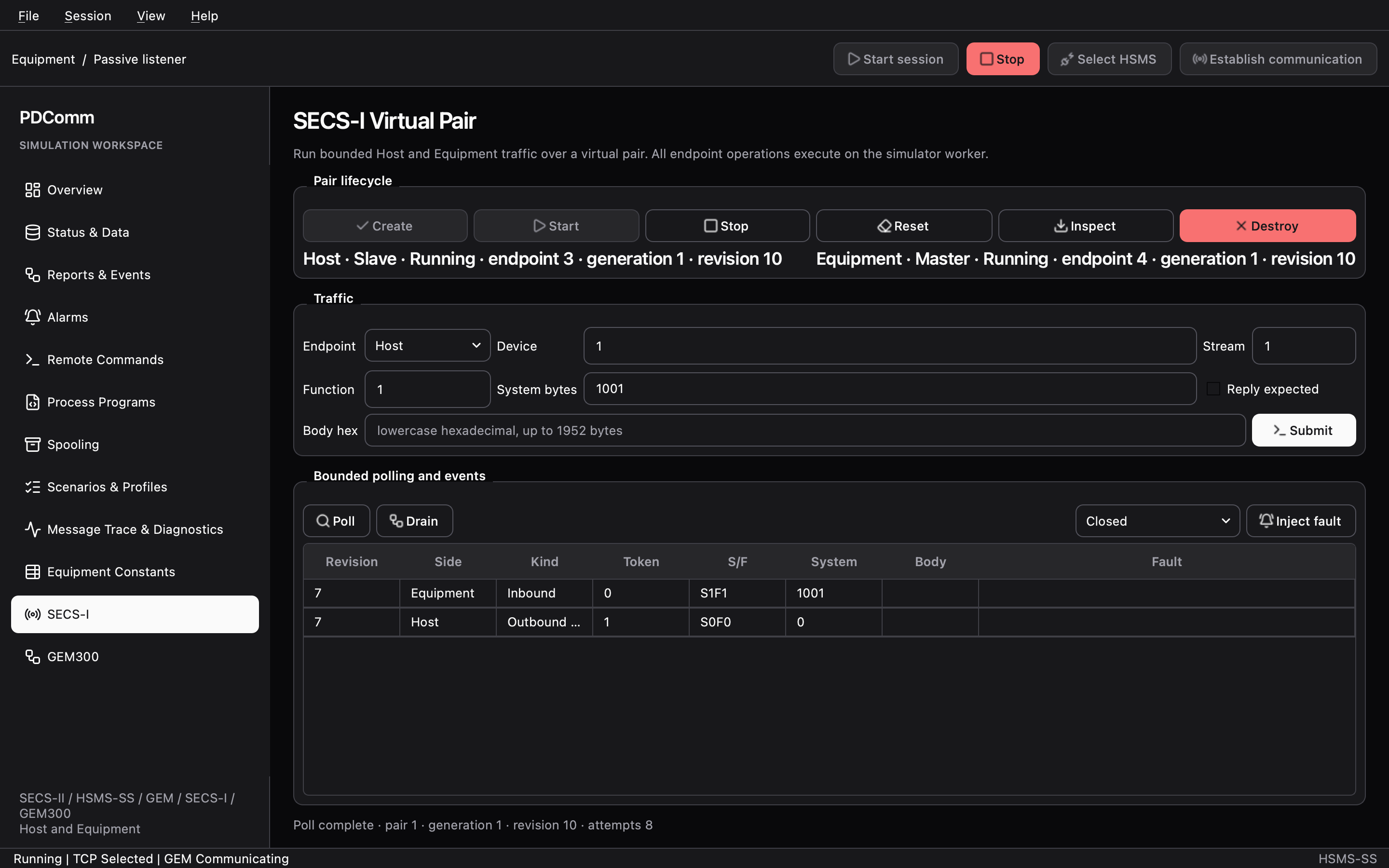The image size is (1389, 868).
Task: Select the SECS-I sidebar item
Action: (135, 614)
